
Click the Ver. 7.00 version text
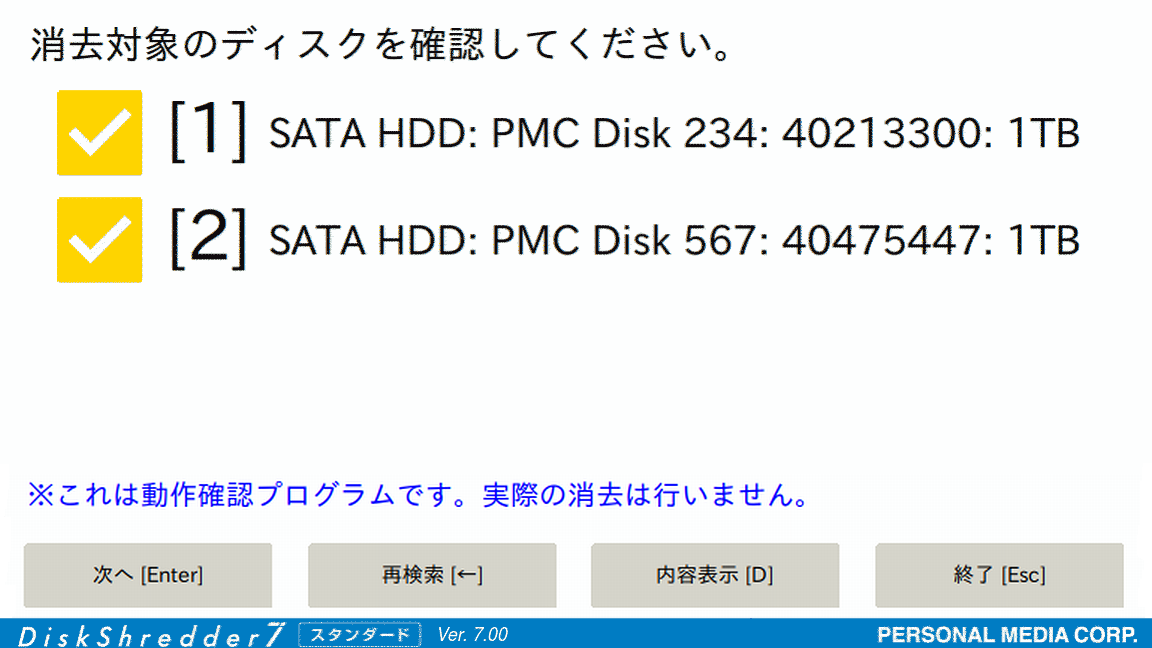pos(472,635)
